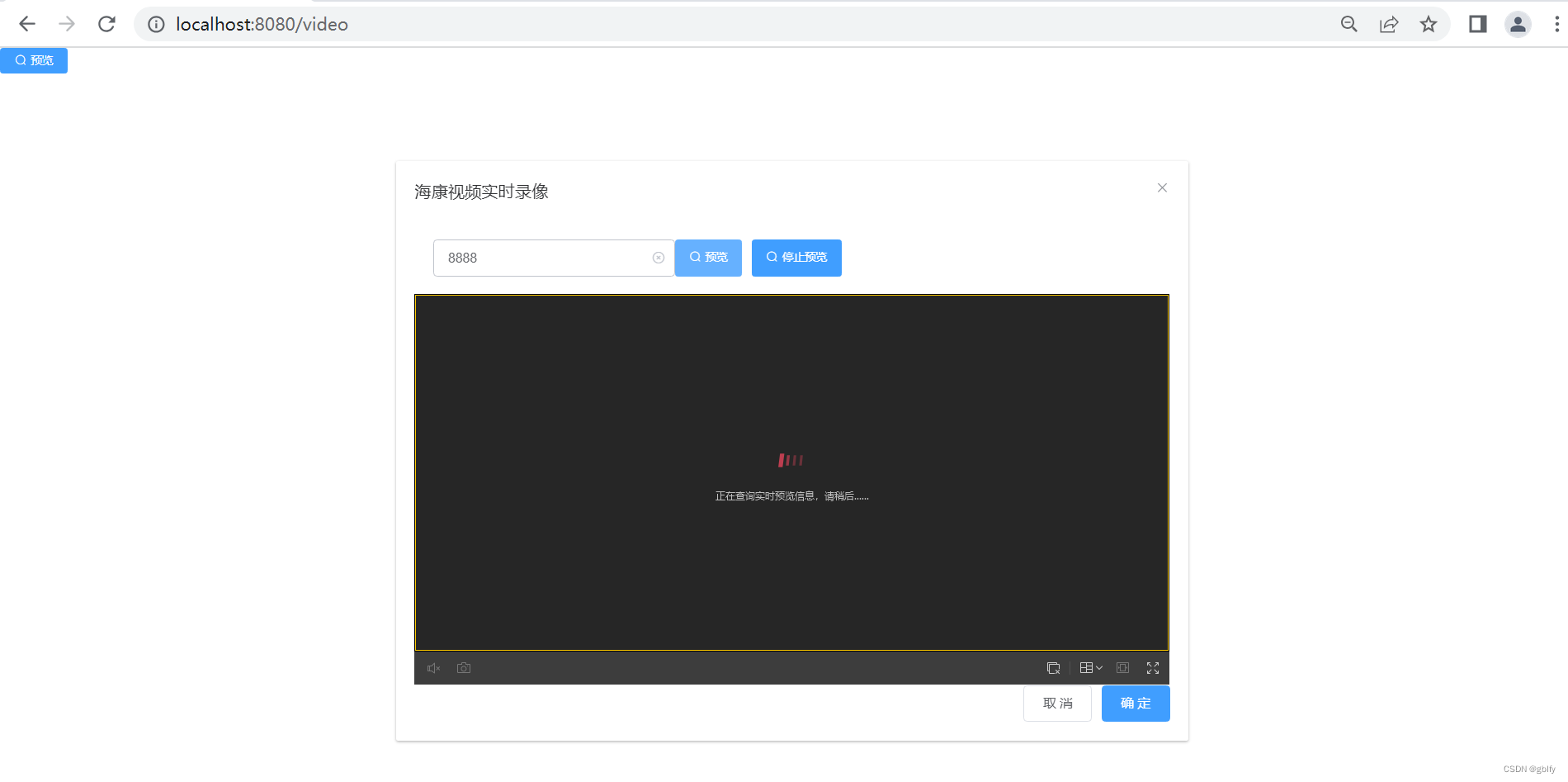Share this page icon
This screenshot has height=782, width=1568.
1389,24
